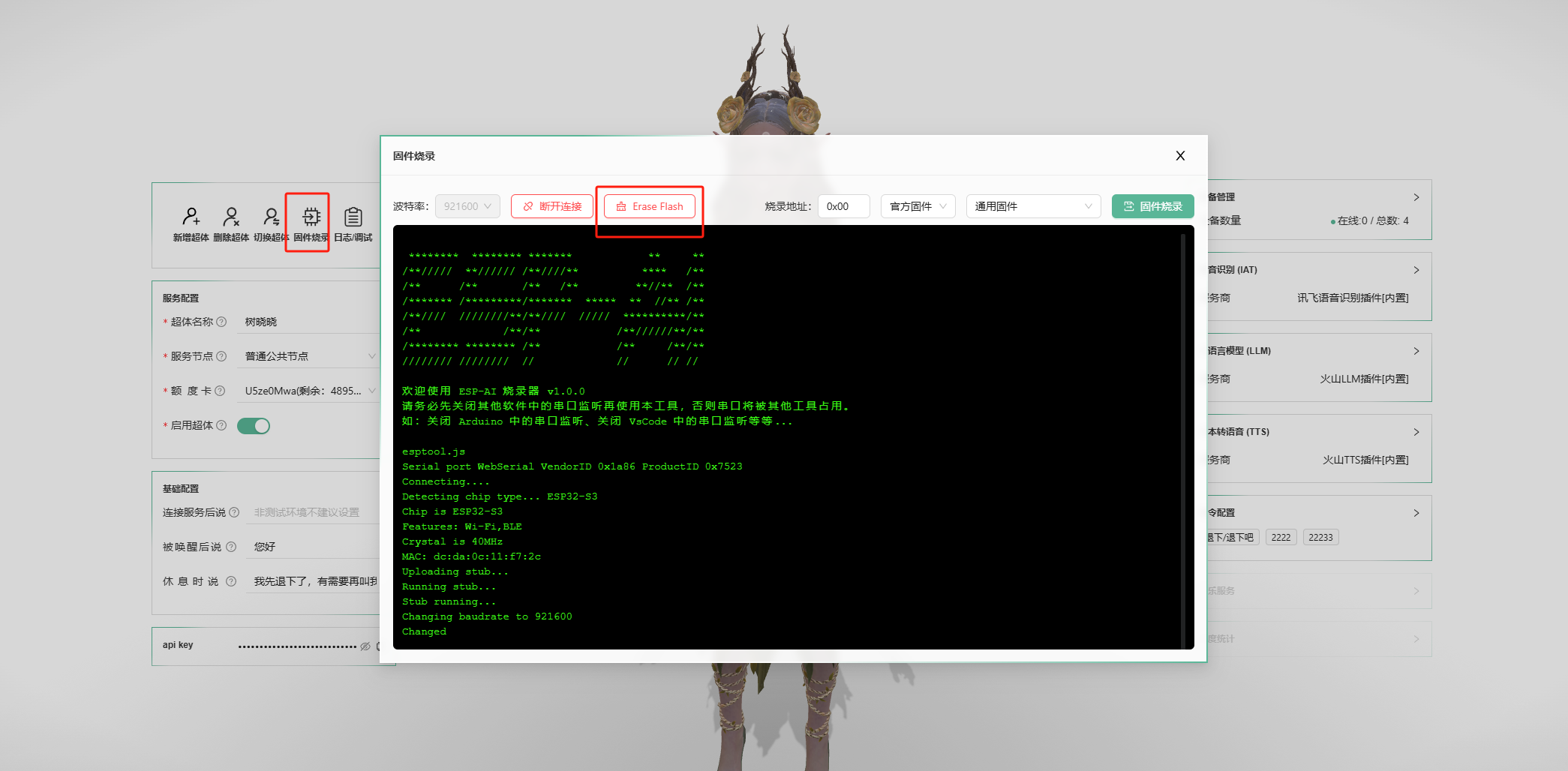This screenshot has width=1568, height=771.
Task: Click the green 固件烧录 flash button
Action: coord(1152,206)
